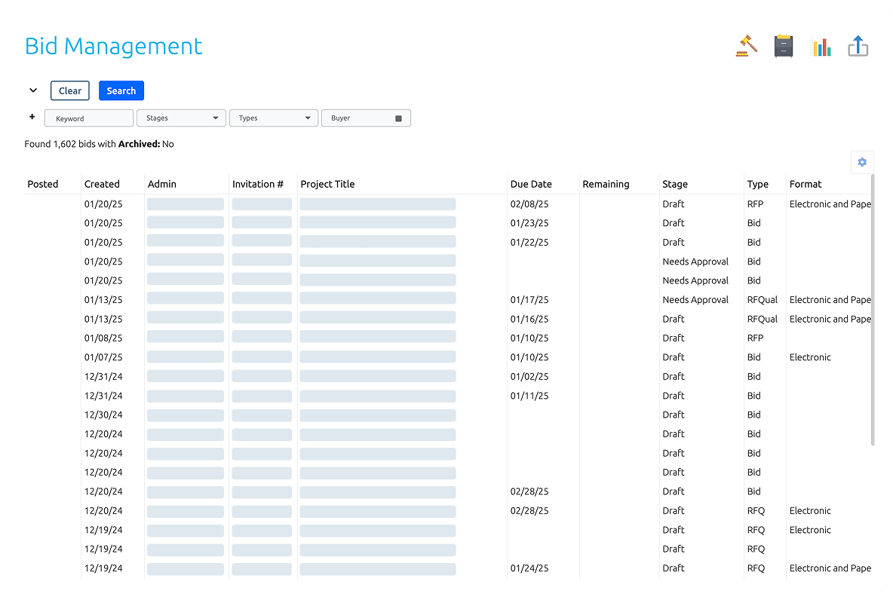Select the due date 01/22/25 cell
This screenshot has width=893, height=594.
click(529, 242)
